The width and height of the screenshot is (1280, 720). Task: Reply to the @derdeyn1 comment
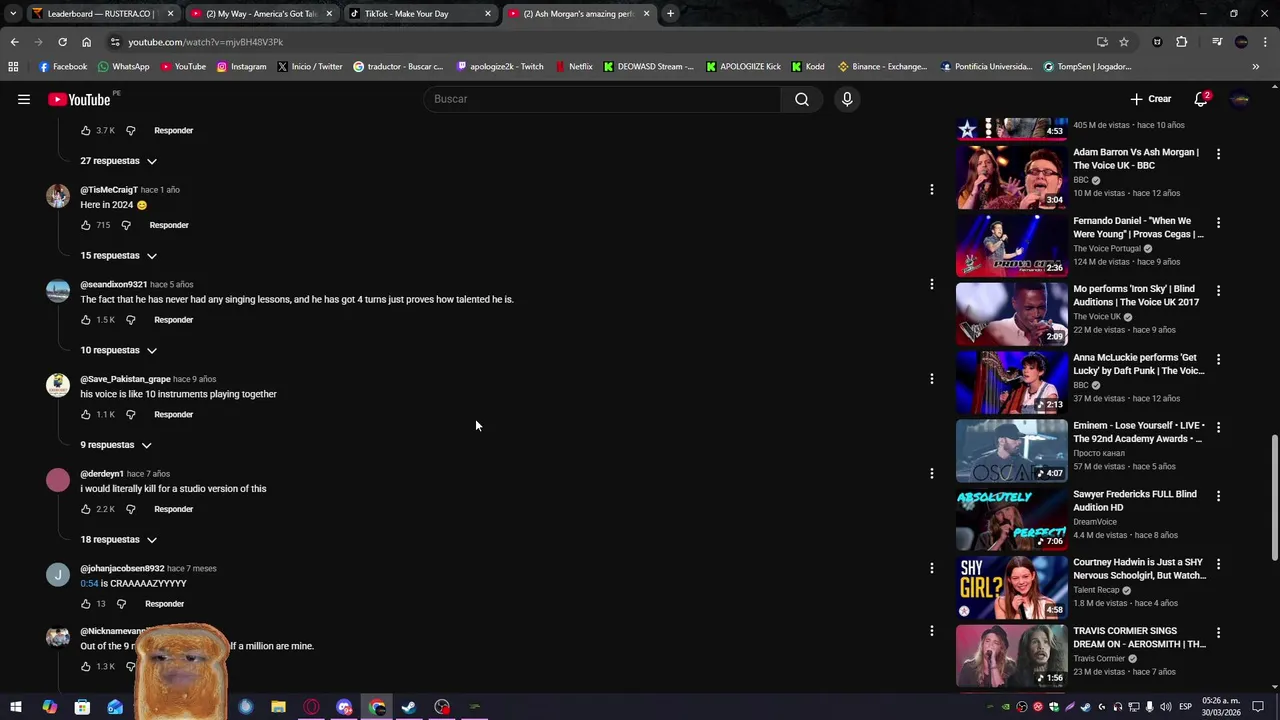173,509
